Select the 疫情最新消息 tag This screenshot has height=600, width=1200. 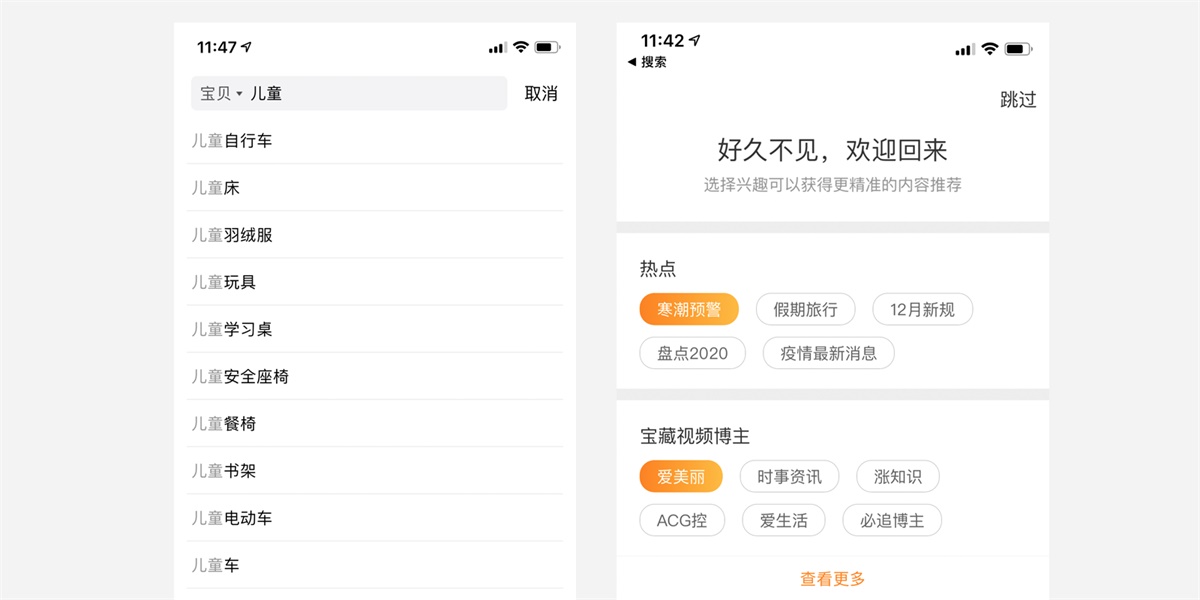click(x=828, y=353)
